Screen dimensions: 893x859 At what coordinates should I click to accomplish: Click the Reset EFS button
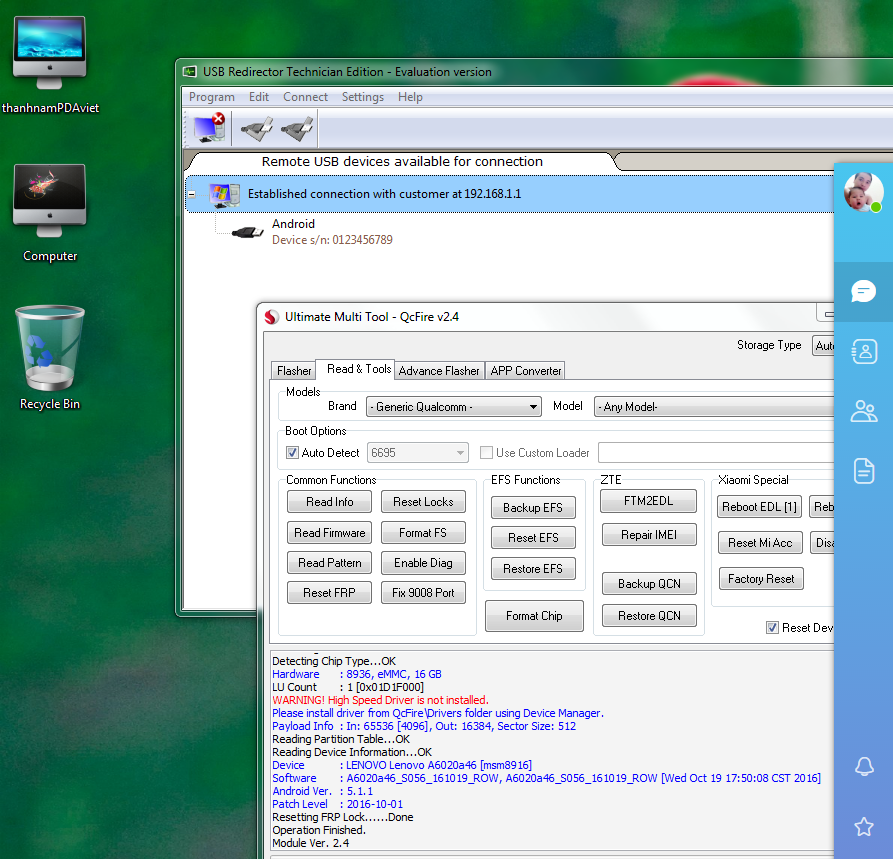pyautogui.click(x=533, y=538)
